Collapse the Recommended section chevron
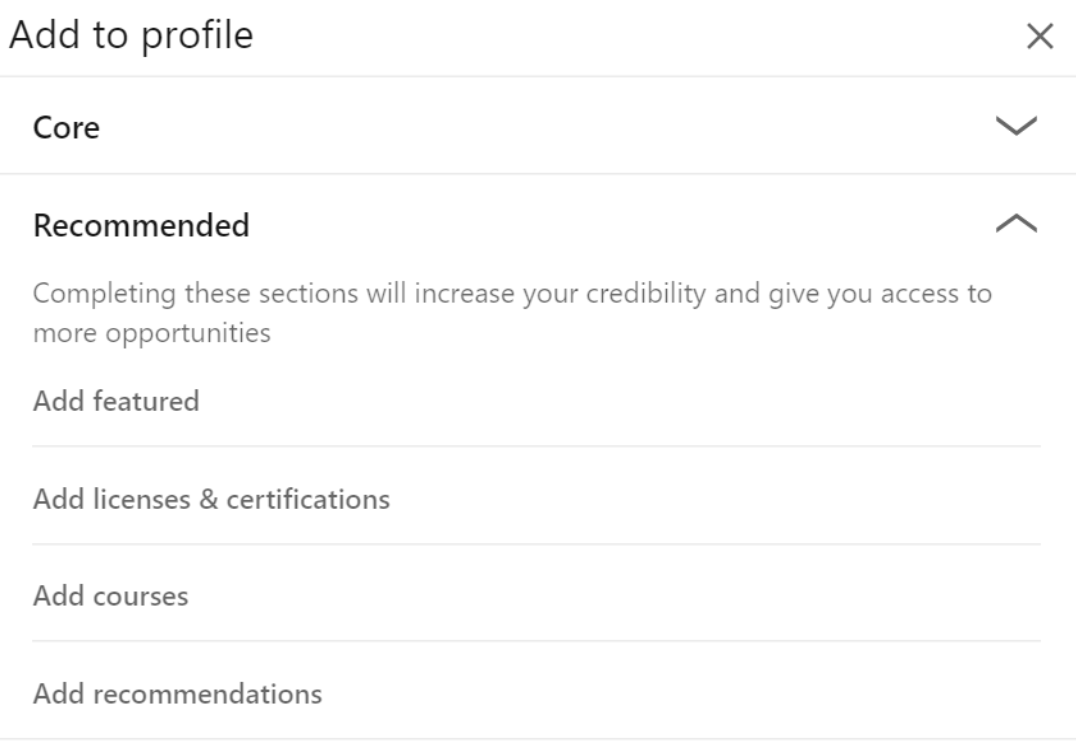 click(x=1018, y=225)
